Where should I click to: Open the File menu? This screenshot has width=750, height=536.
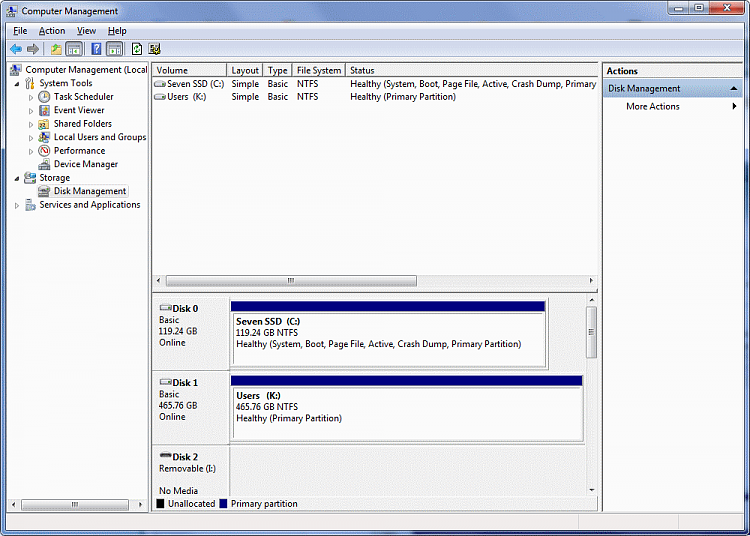tap(20, 31)
